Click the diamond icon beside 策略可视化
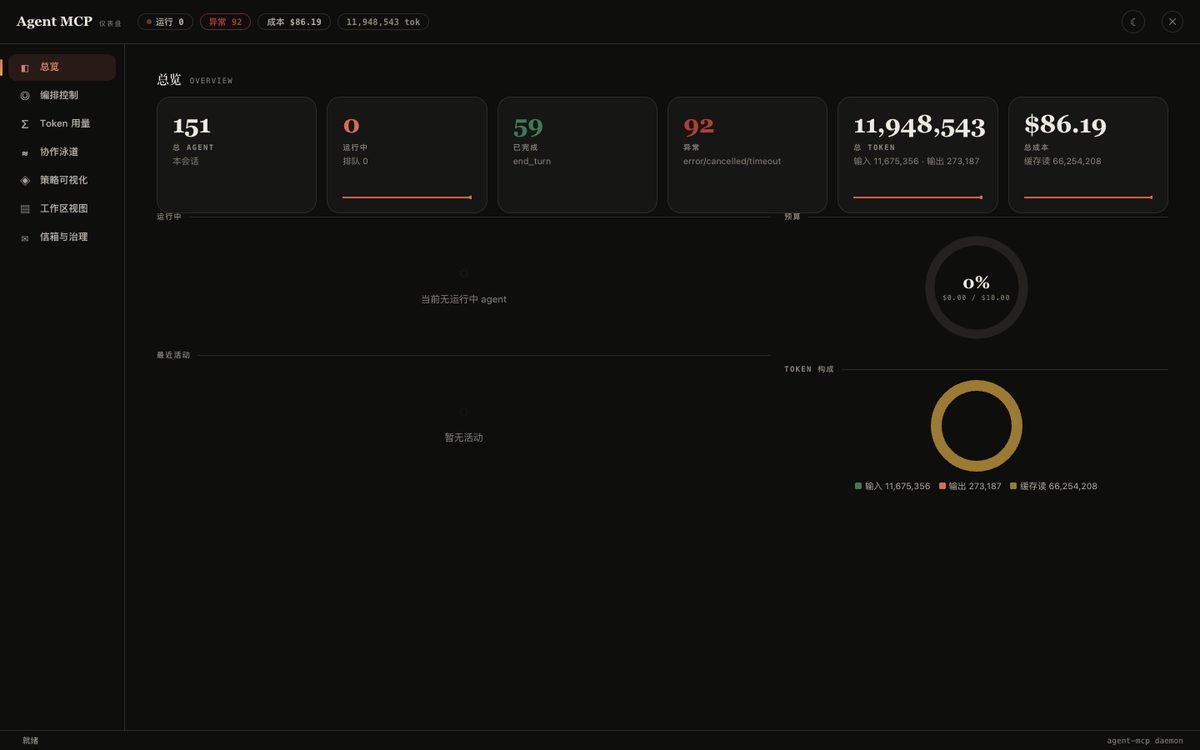1200x750 pixels. (25, 181)
